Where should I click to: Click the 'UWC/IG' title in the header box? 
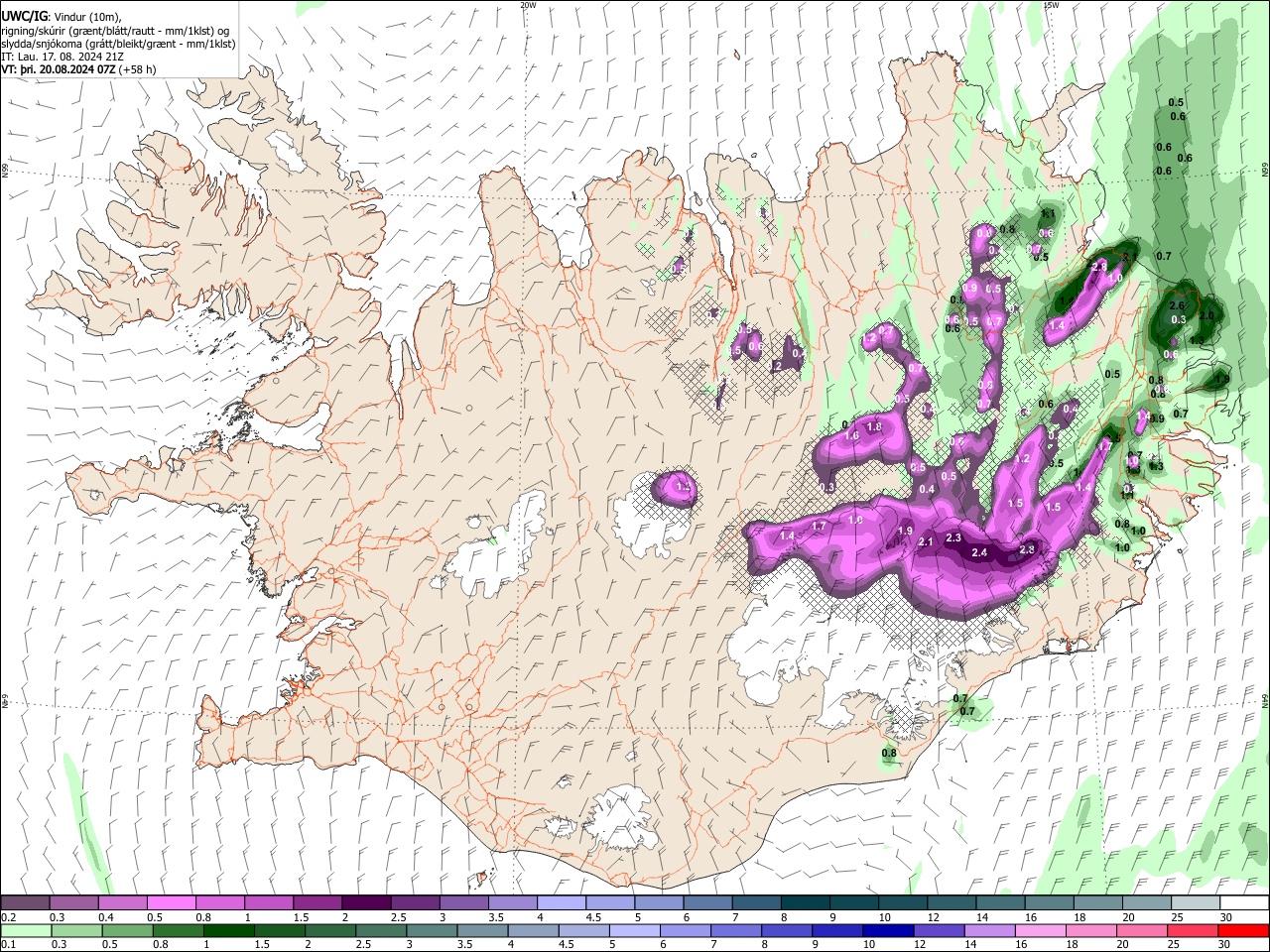click(x=24, y=17)
